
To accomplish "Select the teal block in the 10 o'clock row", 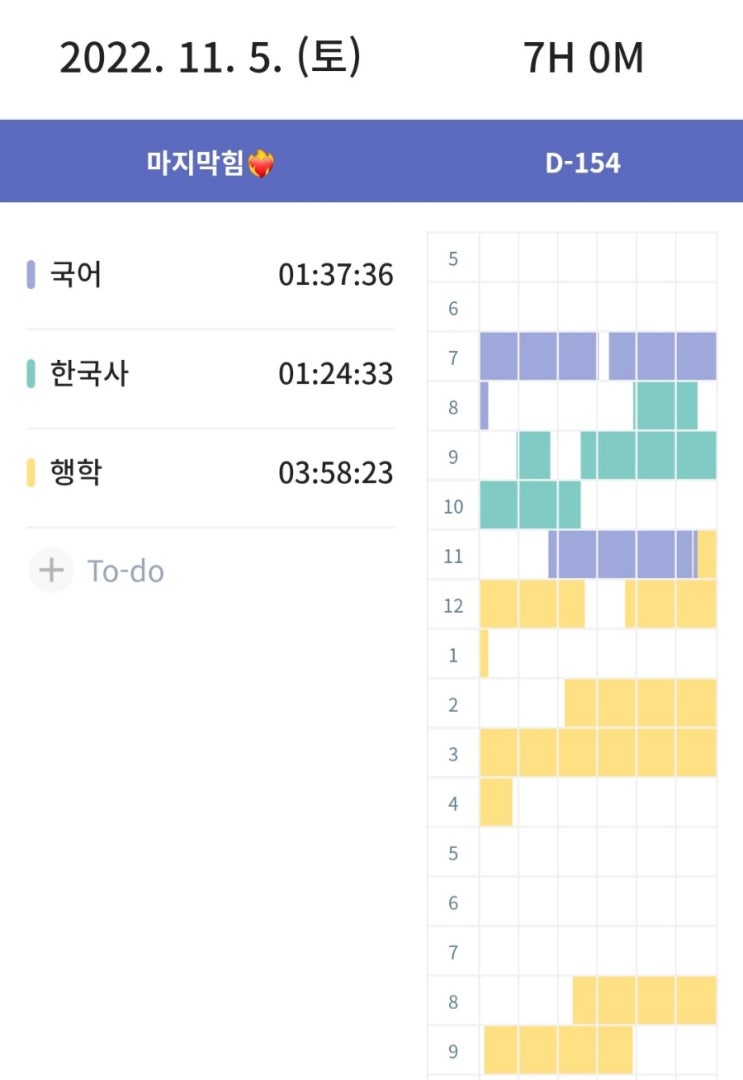I will [530, 504].
